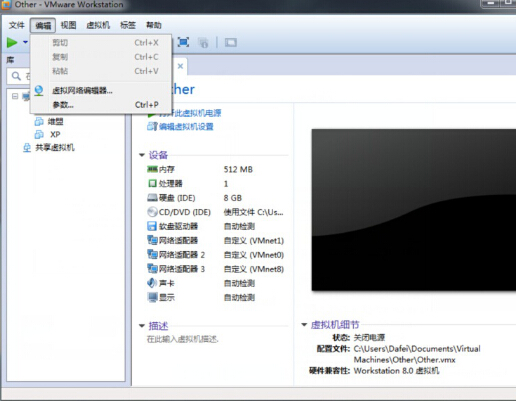Viewport: 516px width, 401px height.
Task: Collapse the 虚拟机细节 section
Action: 304,324
